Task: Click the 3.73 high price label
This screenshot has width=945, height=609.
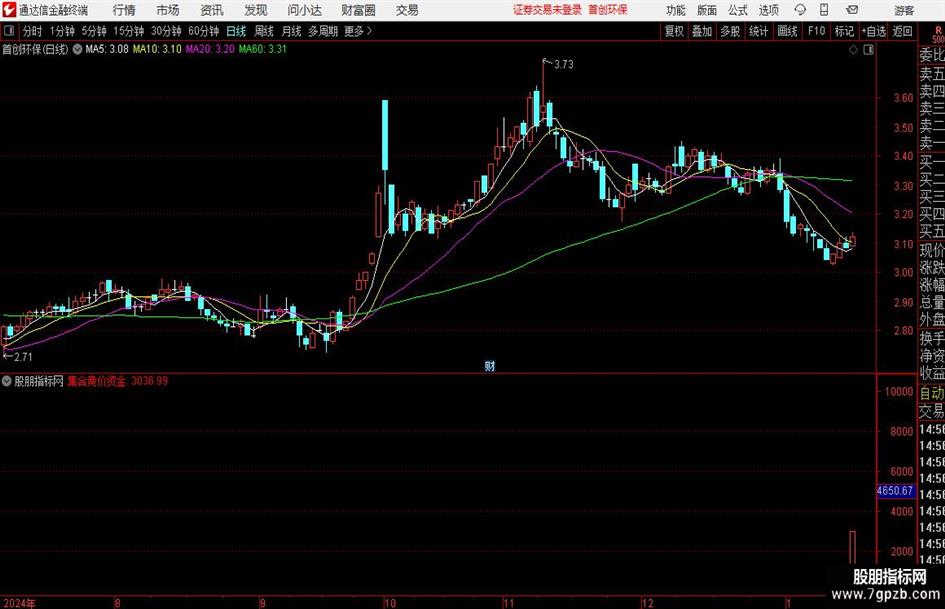Action: tap(564, 64)
